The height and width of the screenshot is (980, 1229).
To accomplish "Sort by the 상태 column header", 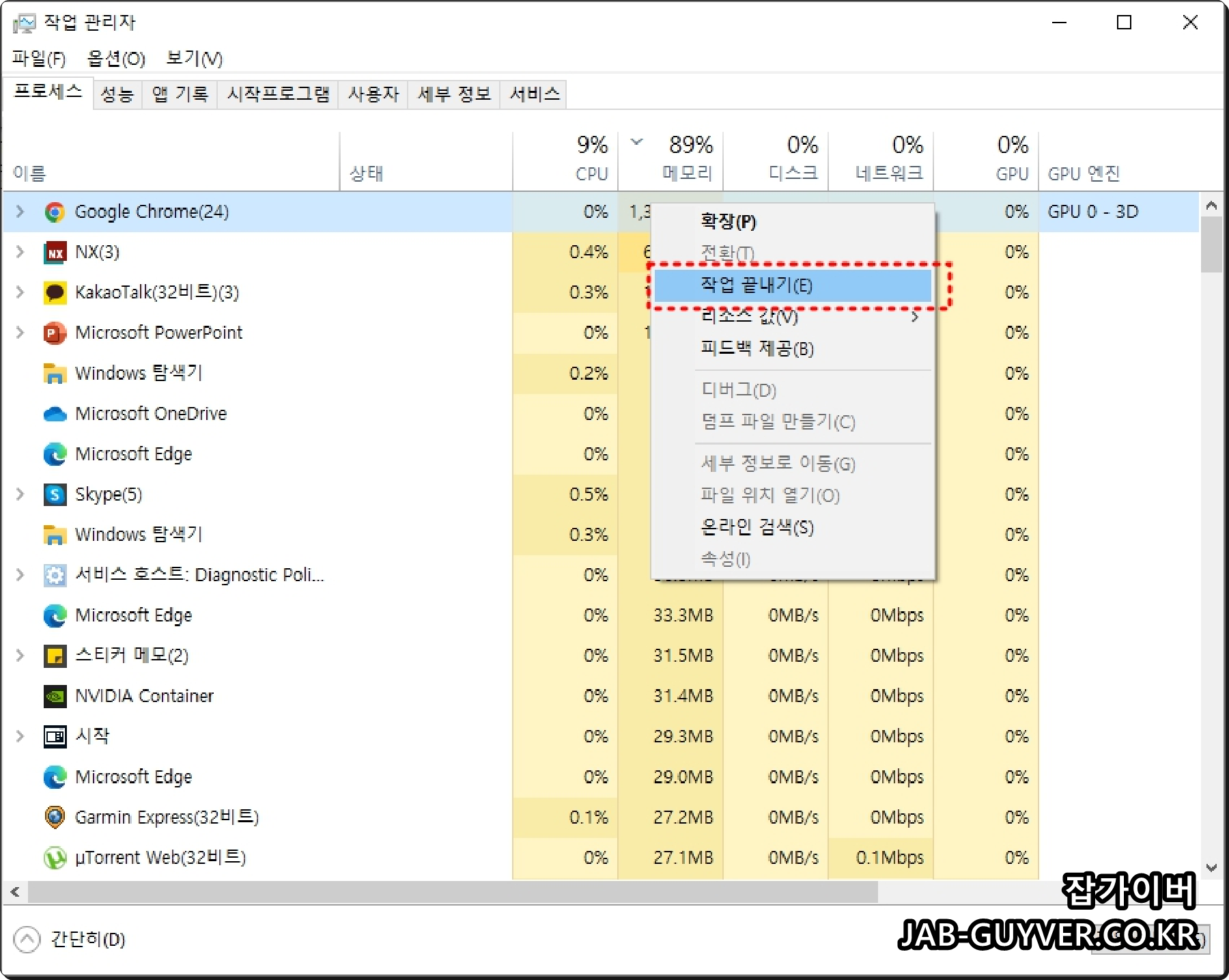I will (426, 160).
